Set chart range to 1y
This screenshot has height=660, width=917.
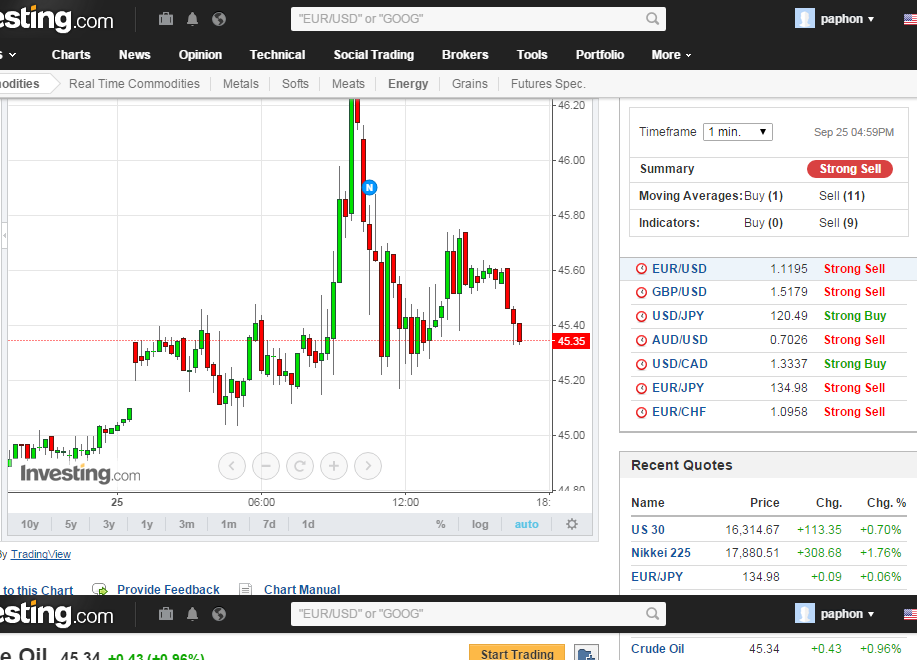coord(147,524)
